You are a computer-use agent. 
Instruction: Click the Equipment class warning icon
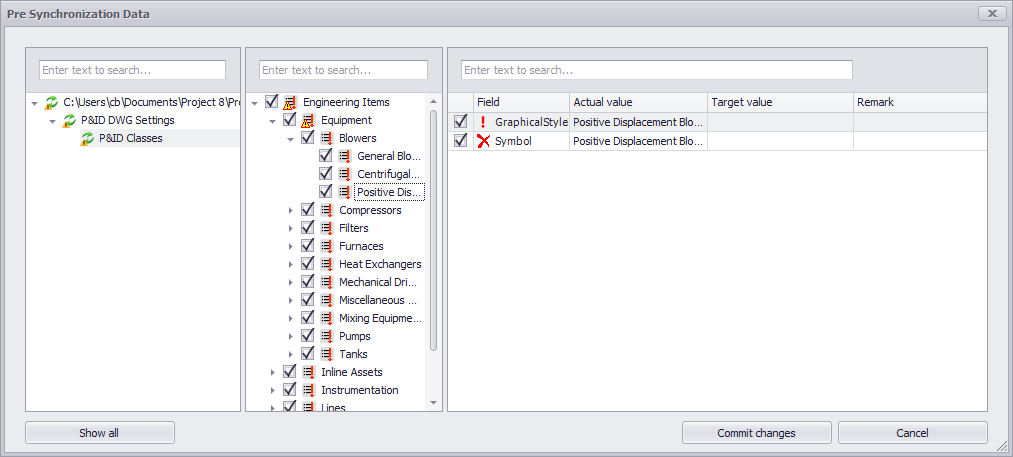[x=308, y=120]
